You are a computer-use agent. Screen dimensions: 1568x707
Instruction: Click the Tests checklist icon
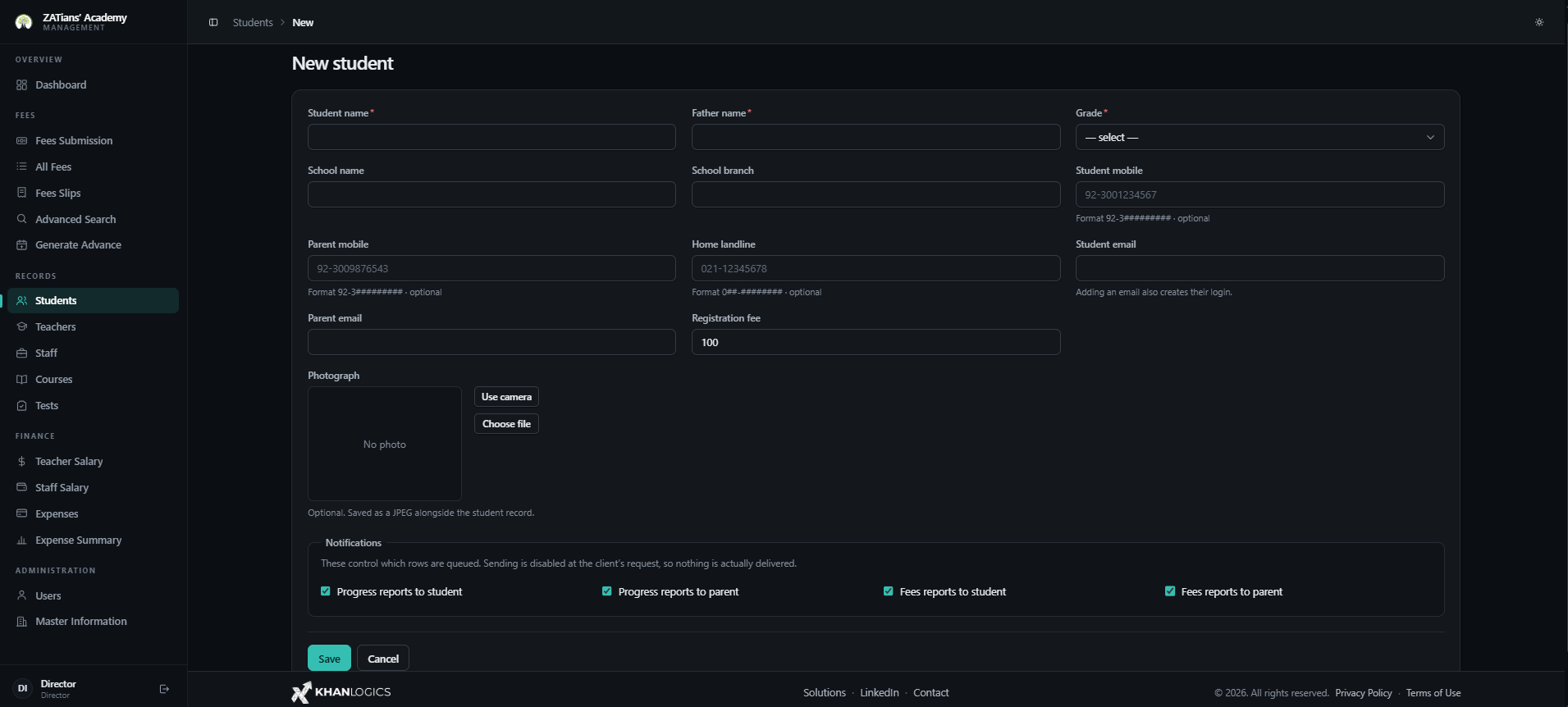(22, 405)
